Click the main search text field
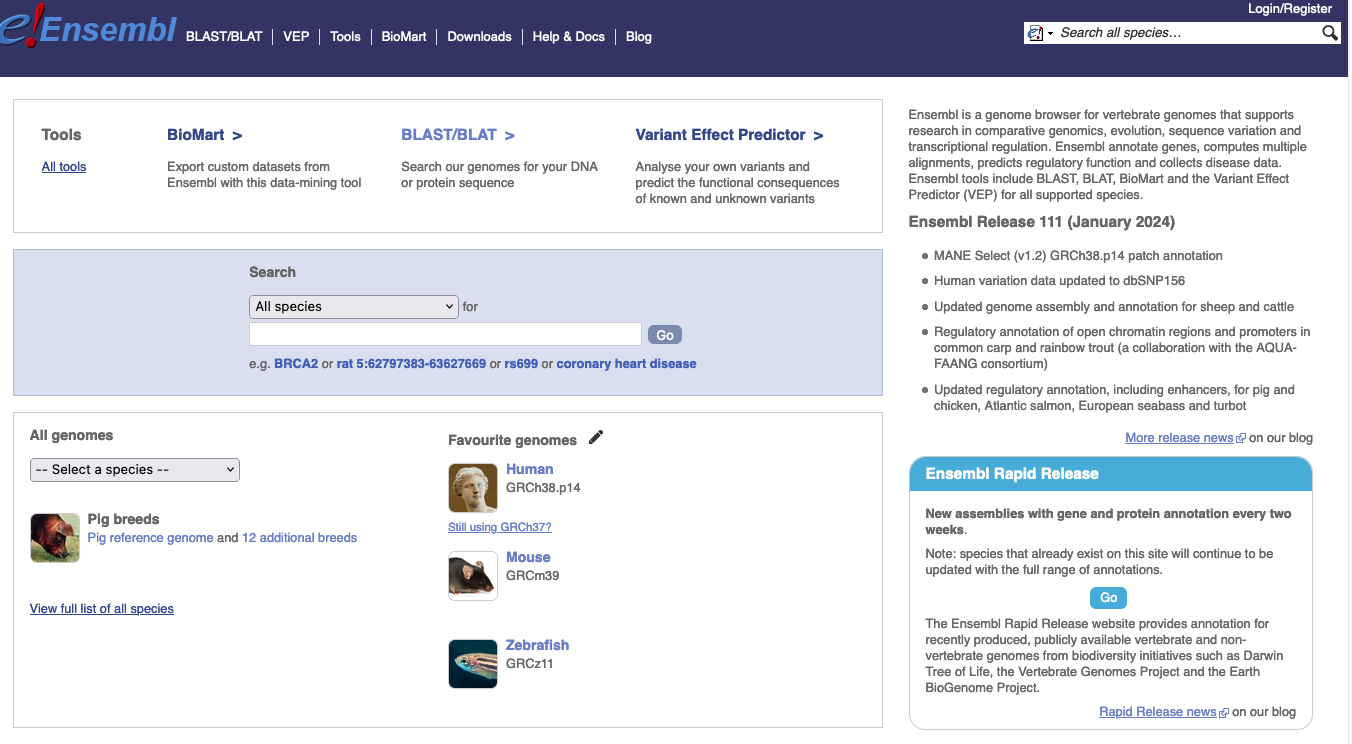Viewport: 1352px width, 744px height. (x=445, y=334)
